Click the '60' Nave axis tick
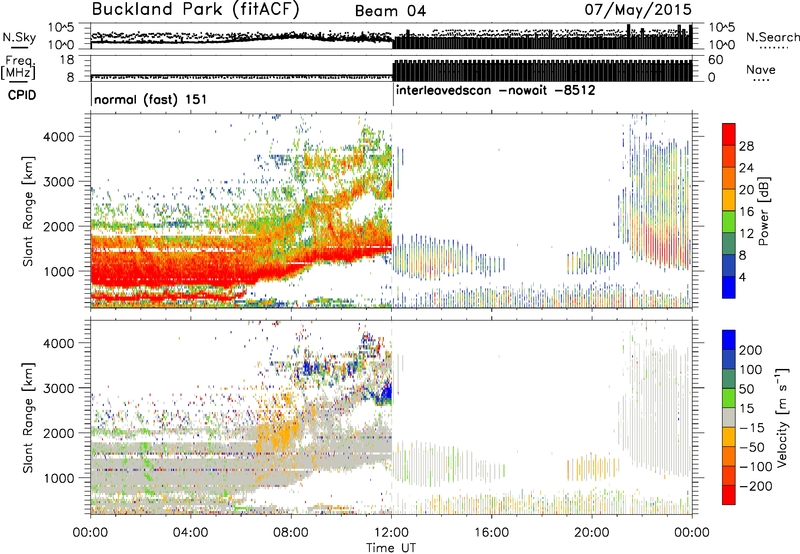 (x=716, y=60)
